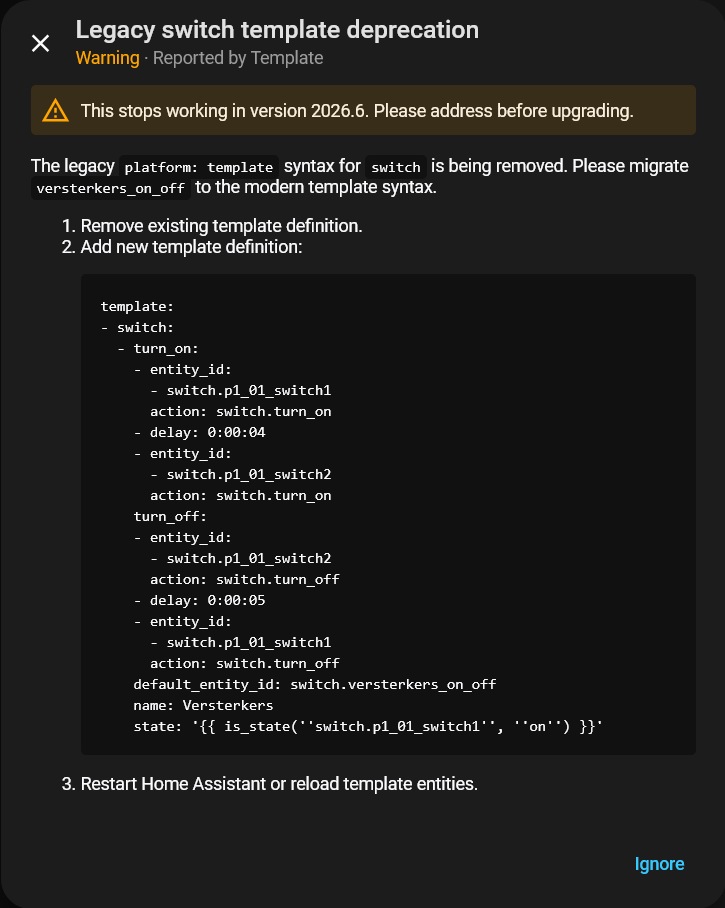Close the deprecation dialog with the X icon

click(40, 43)
